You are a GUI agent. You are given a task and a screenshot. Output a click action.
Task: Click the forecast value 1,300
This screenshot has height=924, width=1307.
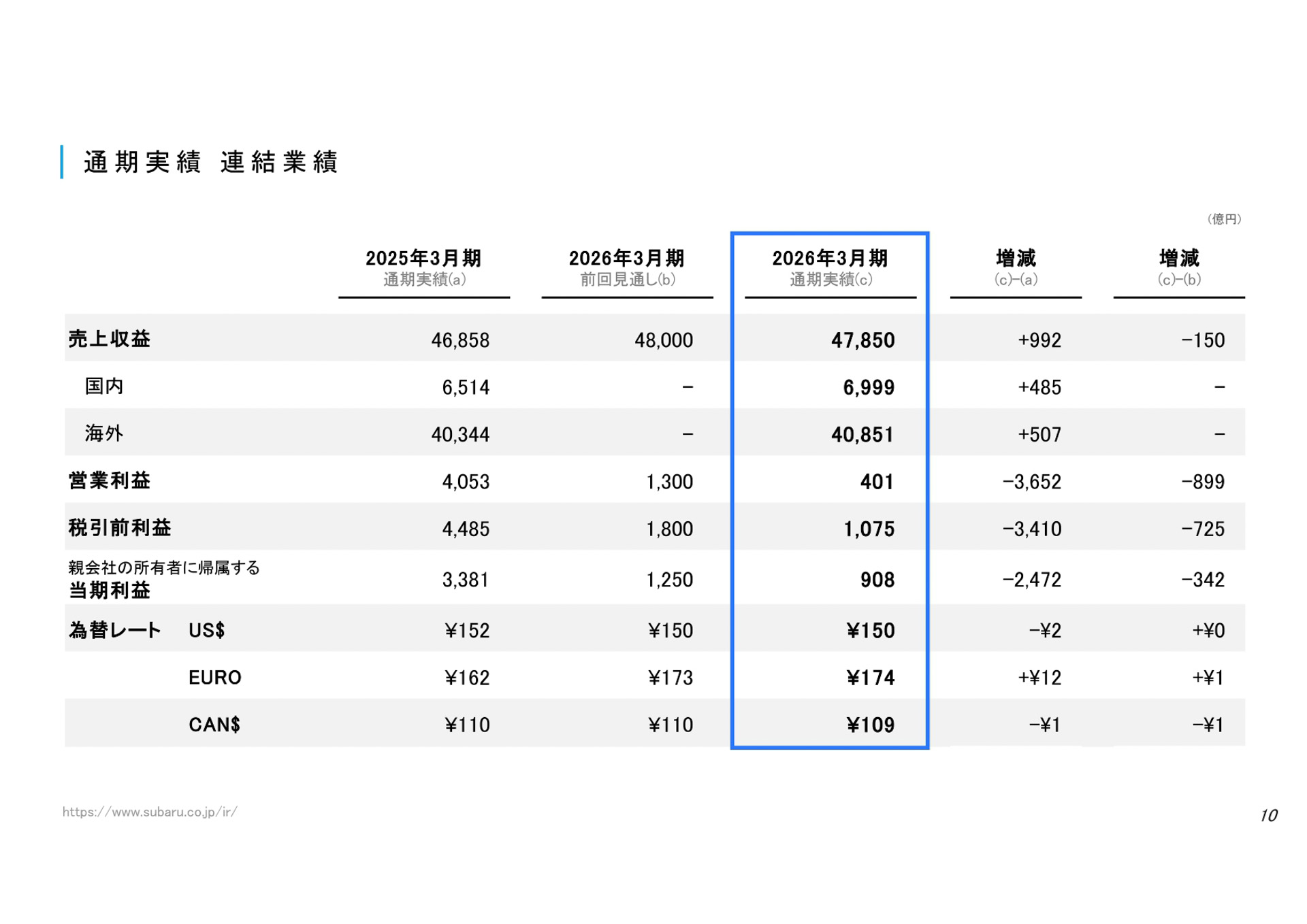tap(669, 482)
